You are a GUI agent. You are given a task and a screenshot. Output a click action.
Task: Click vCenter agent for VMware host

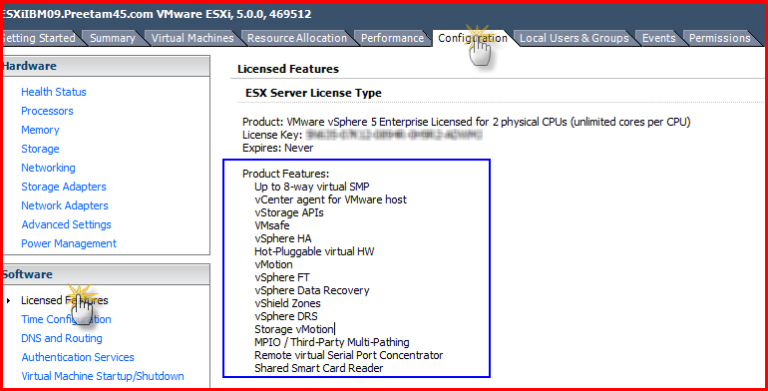click(x=331, y=200)
